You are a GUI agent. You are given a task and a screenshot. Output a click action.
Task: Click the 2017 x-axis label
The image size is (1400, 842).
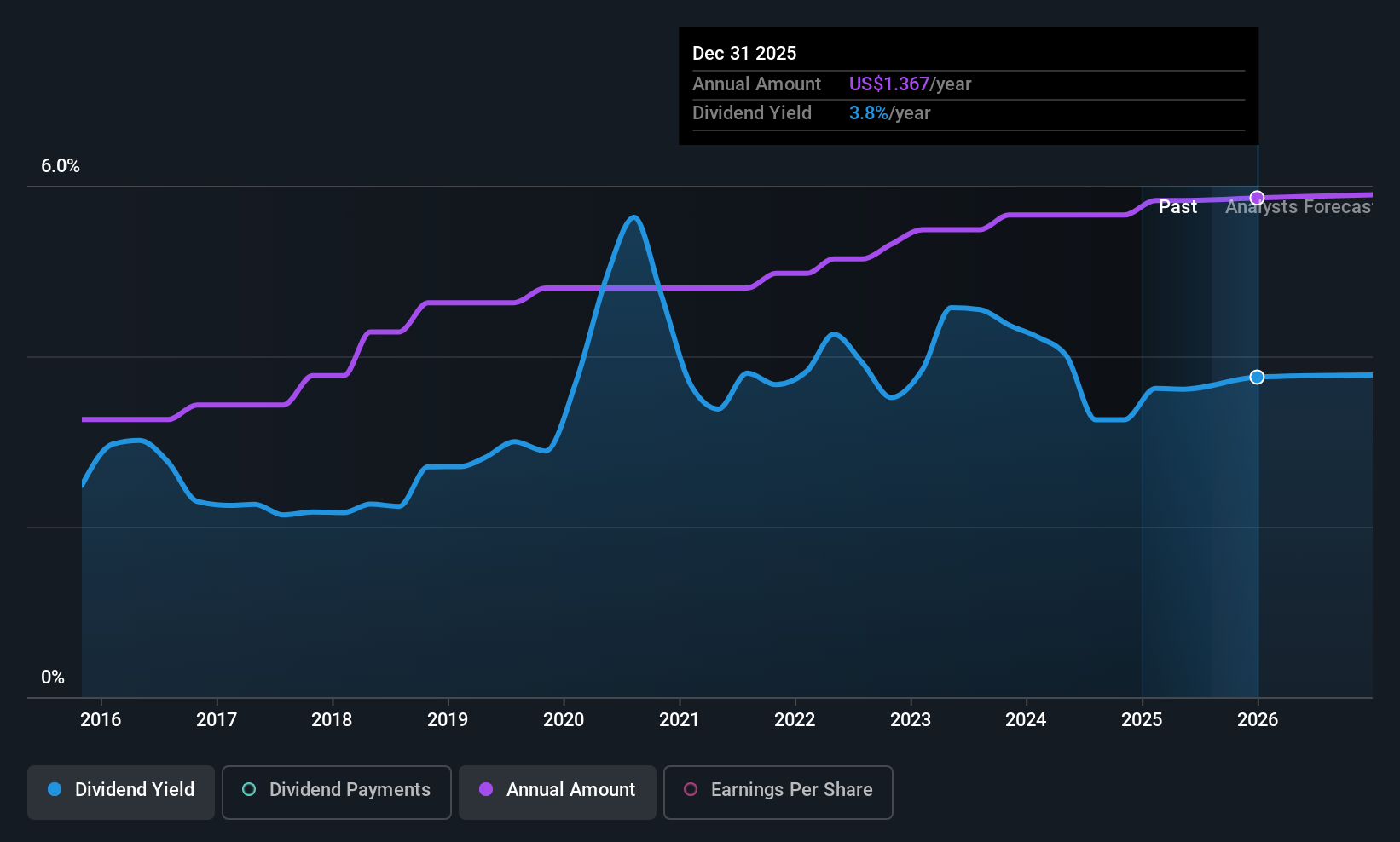click(x=217, y=719)
